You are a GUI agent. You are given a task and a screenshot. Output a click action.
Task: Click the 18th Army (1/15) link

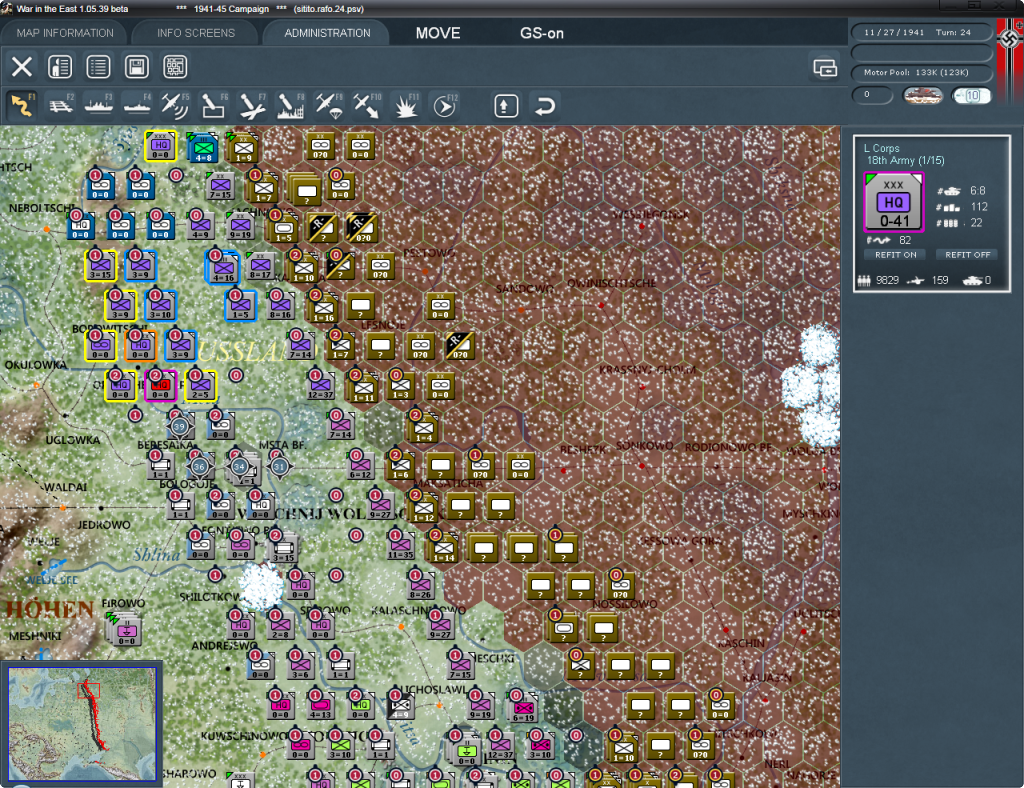pyautogui.click(x=905, y=161)
